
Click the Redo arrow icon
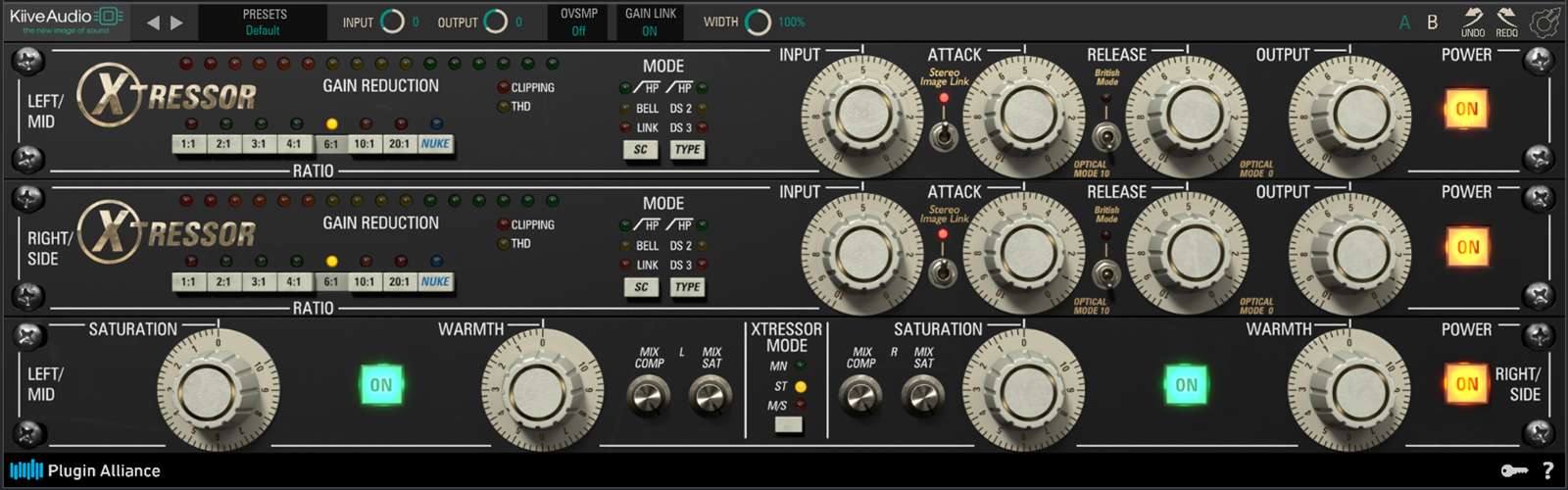point(1506,18)
